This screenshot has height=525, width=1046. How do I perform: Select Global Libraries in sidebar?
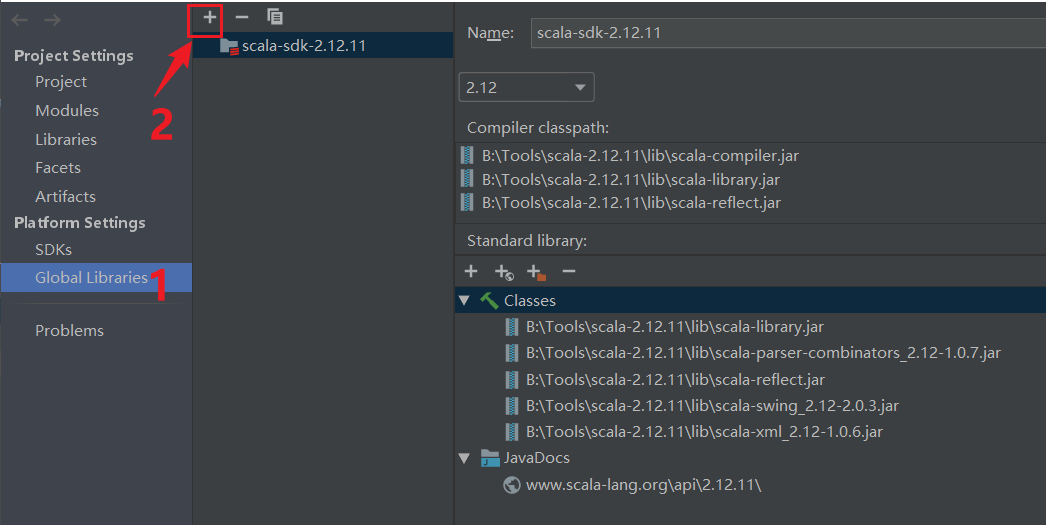coord(96,278)
